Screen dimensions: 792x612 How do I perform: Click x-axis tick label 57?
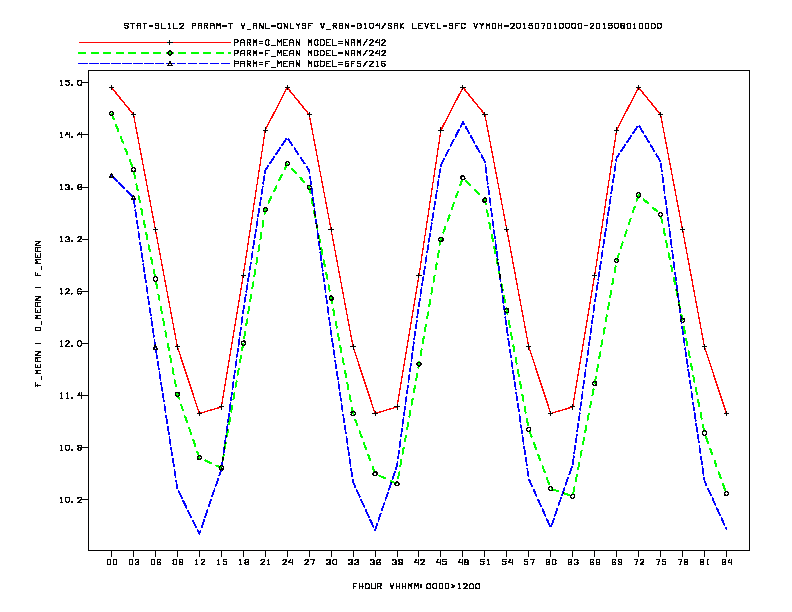pyautogui.click(x=529, y=562)
